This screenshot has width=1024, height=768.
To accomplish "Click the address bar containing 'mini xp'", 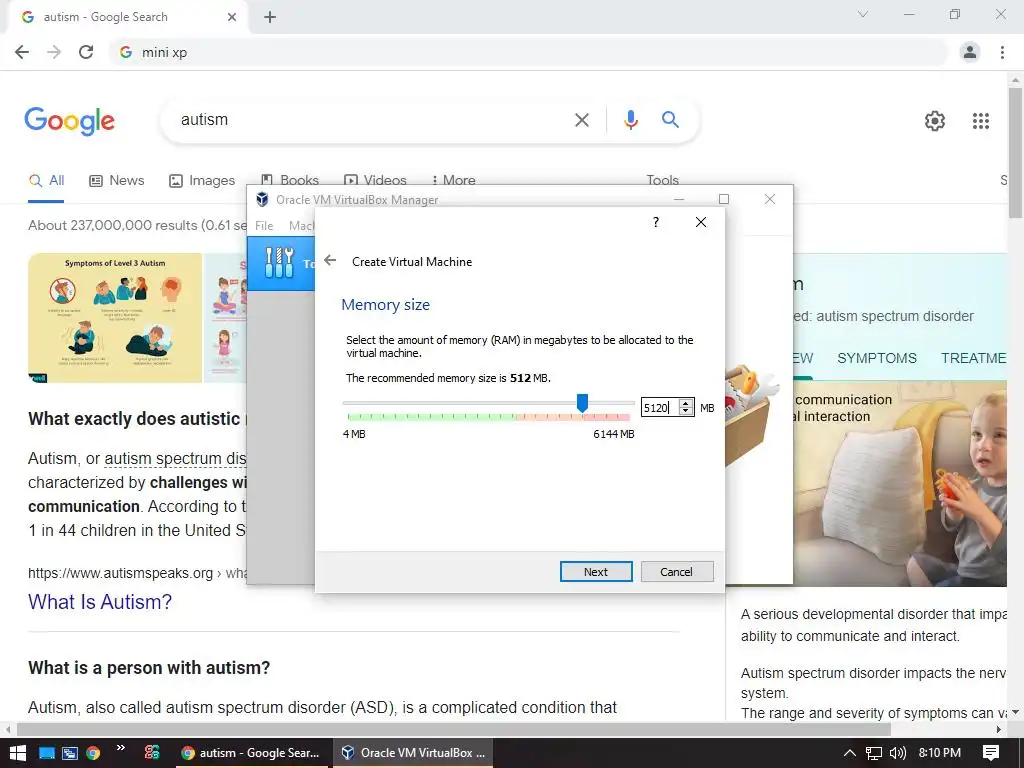I will click(x=529, y=52).
